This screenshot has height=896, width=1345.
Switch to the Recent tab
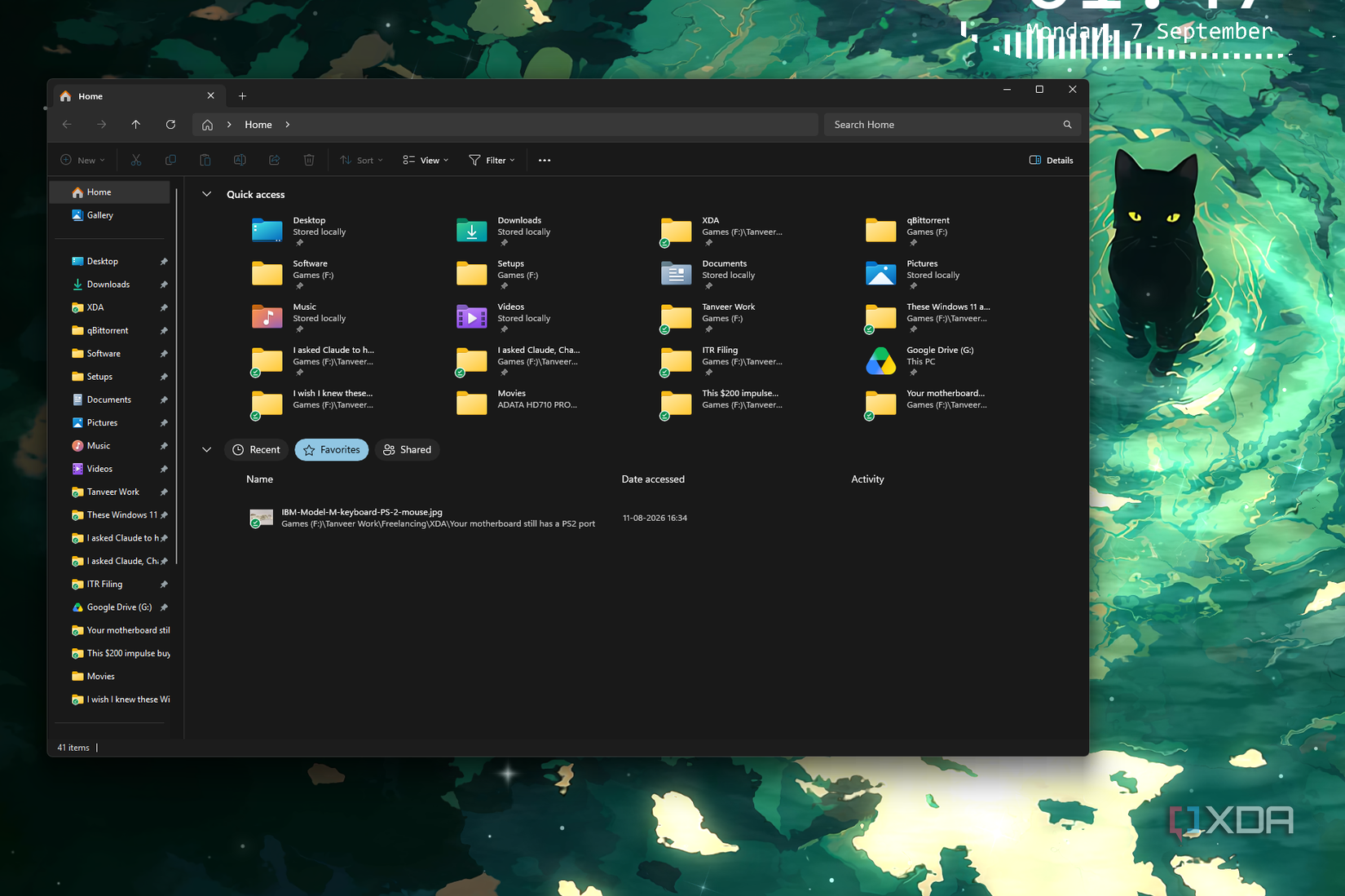point(256,449)
